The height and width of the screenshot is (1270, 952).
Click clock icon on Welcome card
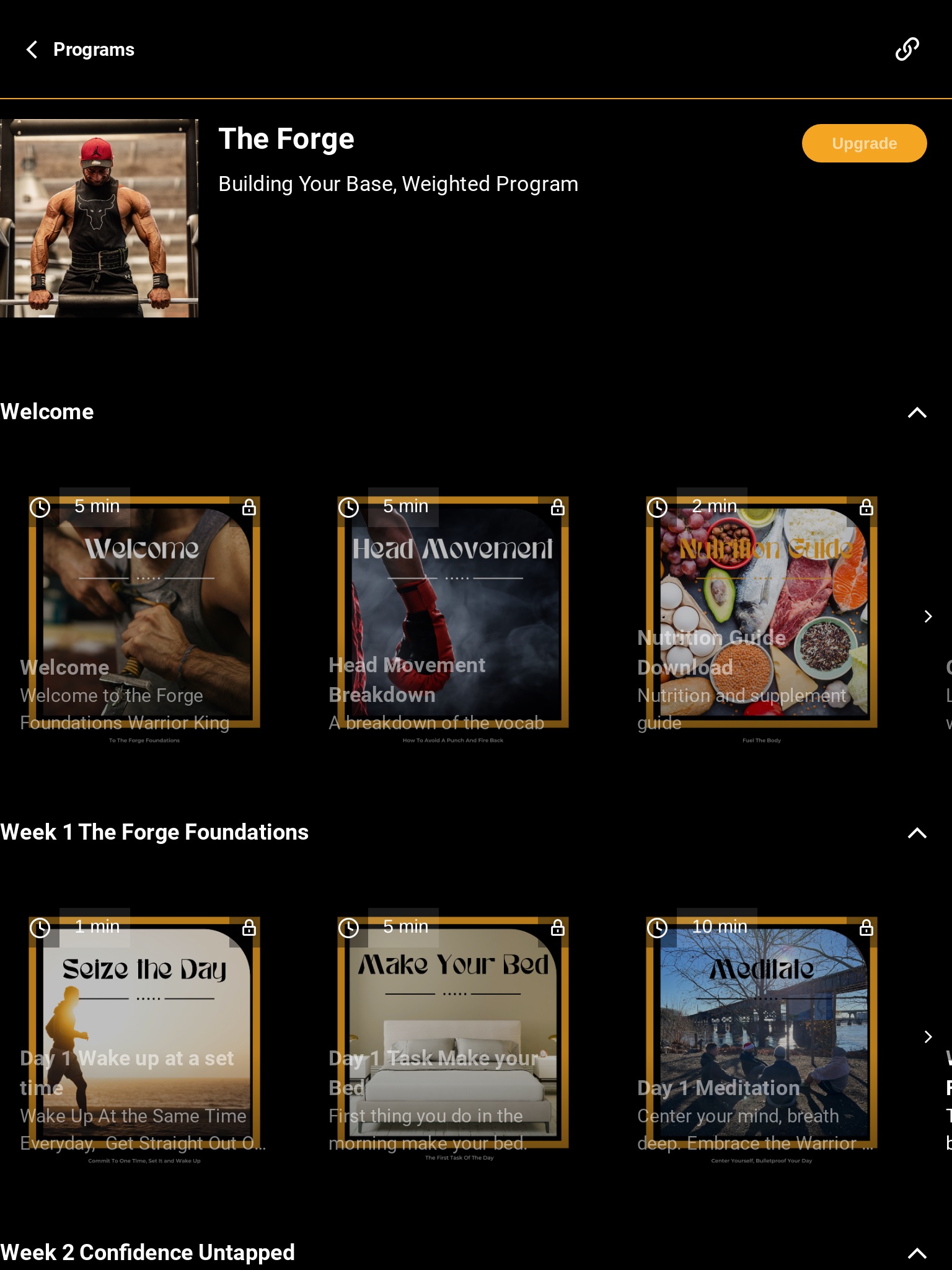click(40, 507)
